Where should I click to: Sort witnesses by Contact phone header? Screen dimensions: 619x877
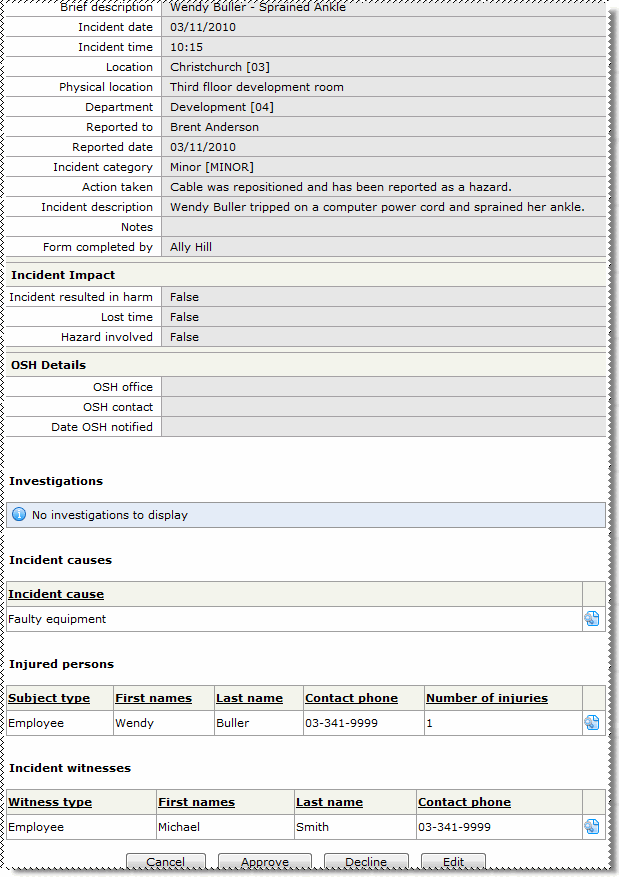click(464, 802)
